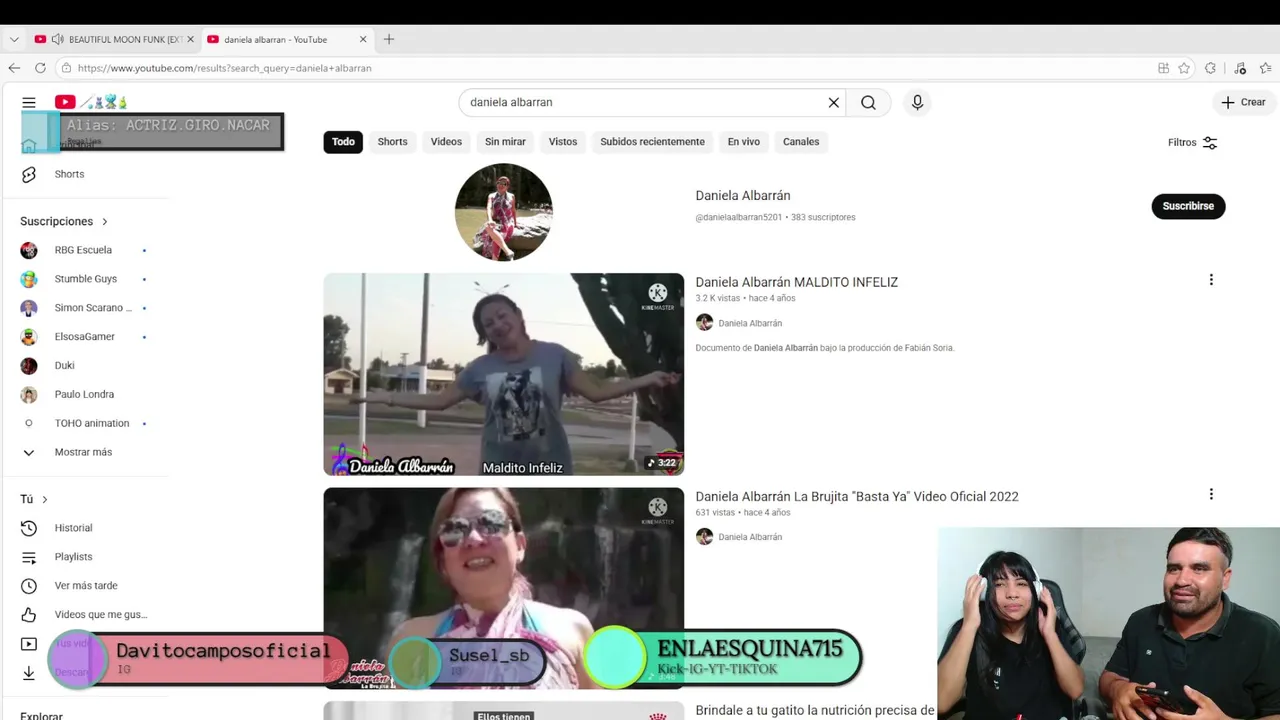View site information lock icon
Image resolution: width=1280 pixels, height=720 pixels.
[x=66, y=68]
